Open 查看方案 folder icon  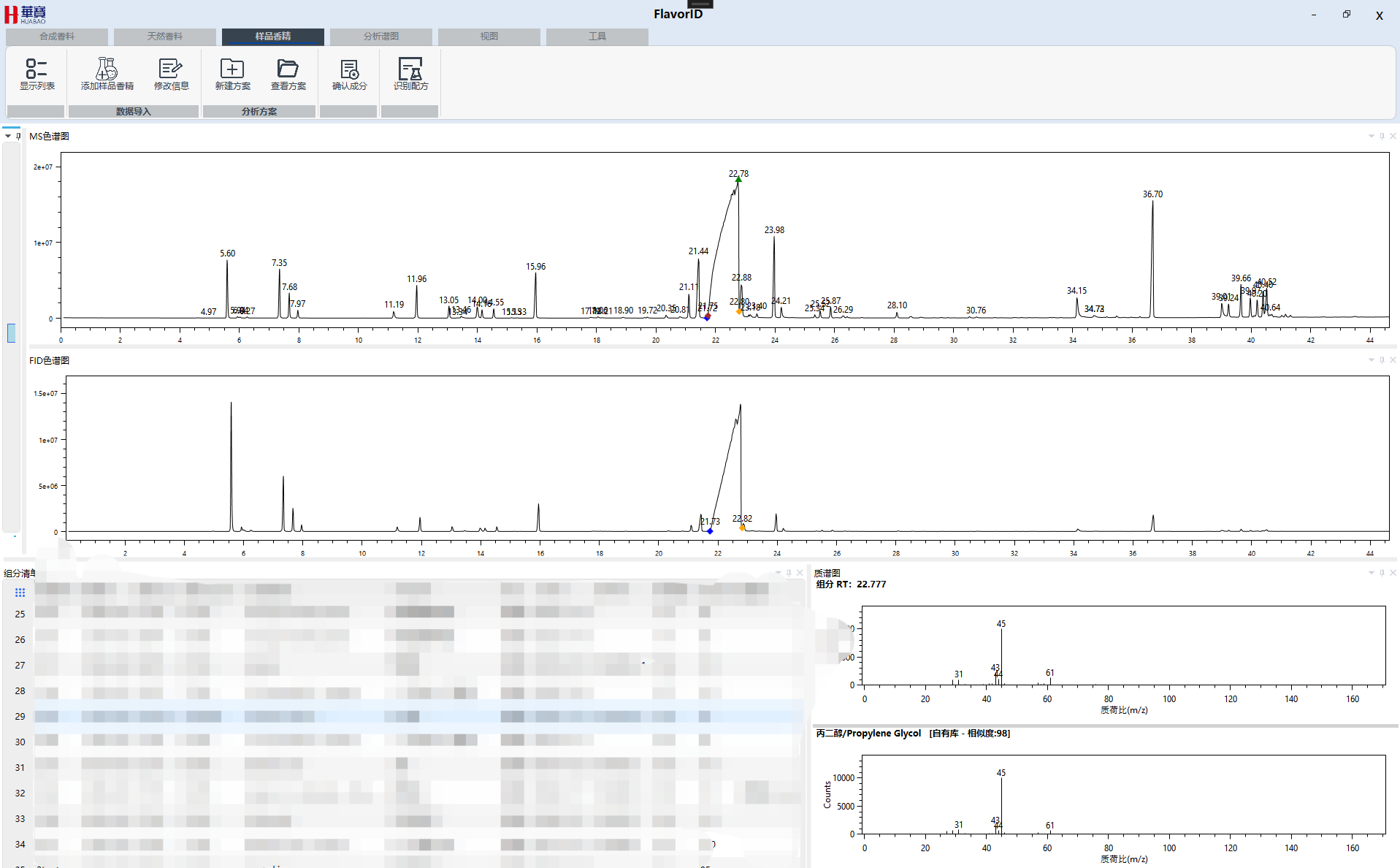pyautogui.click(x=288, y=69)
